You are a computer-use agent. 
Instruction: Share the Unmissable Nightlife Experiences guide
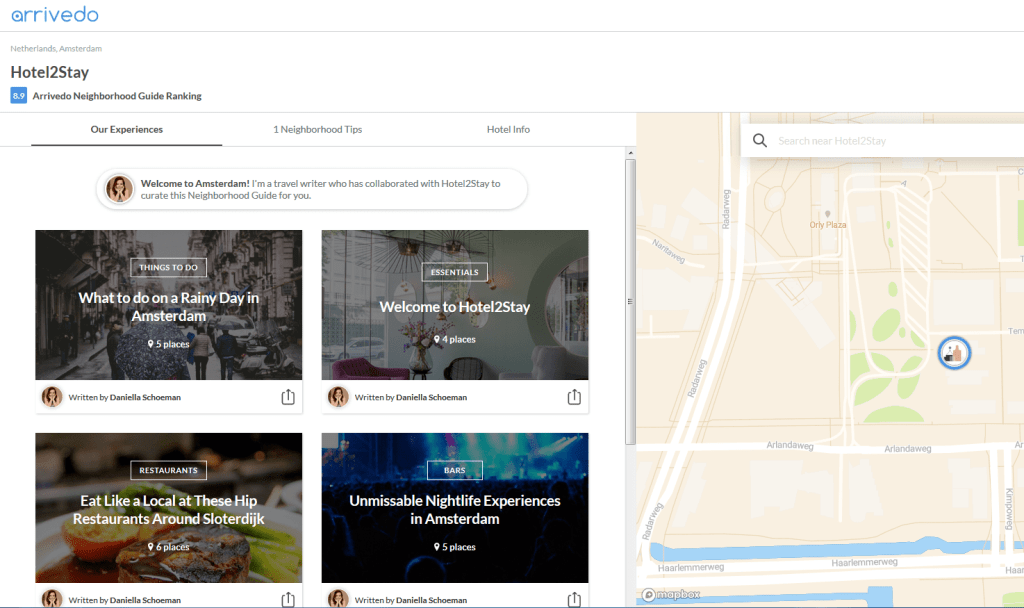(574, 600)
